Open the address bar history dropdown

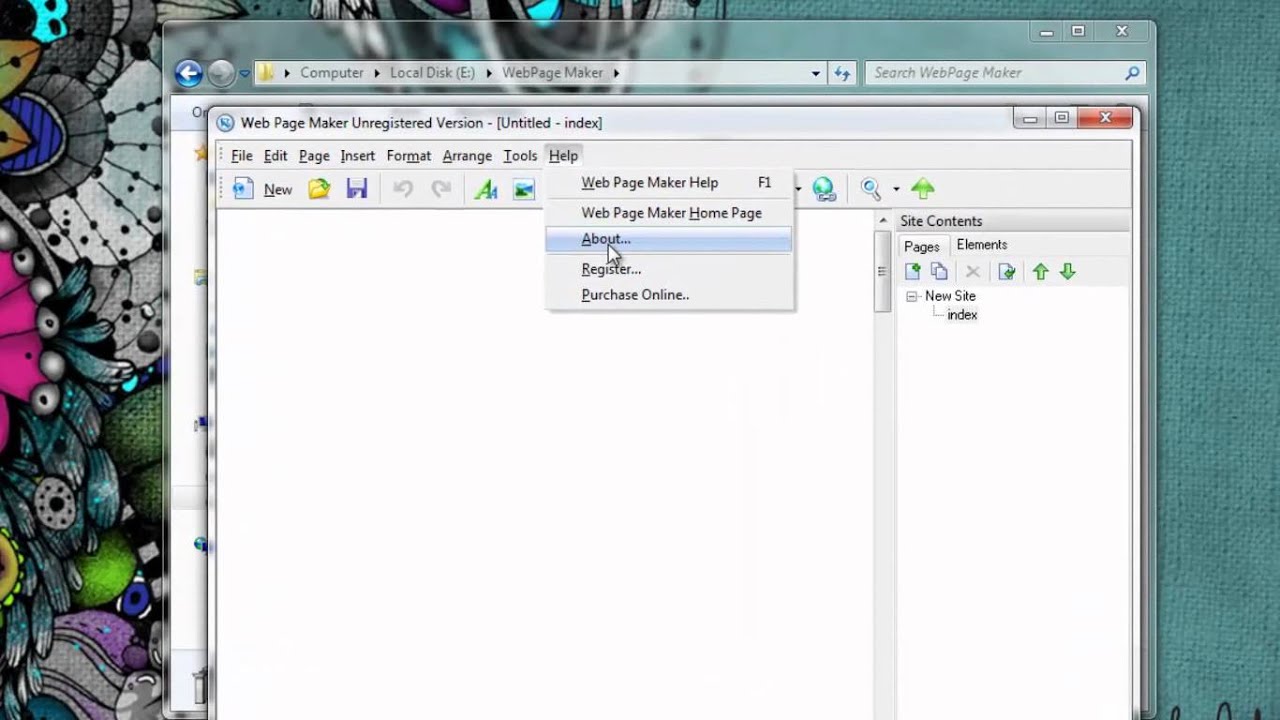point(815,72)
